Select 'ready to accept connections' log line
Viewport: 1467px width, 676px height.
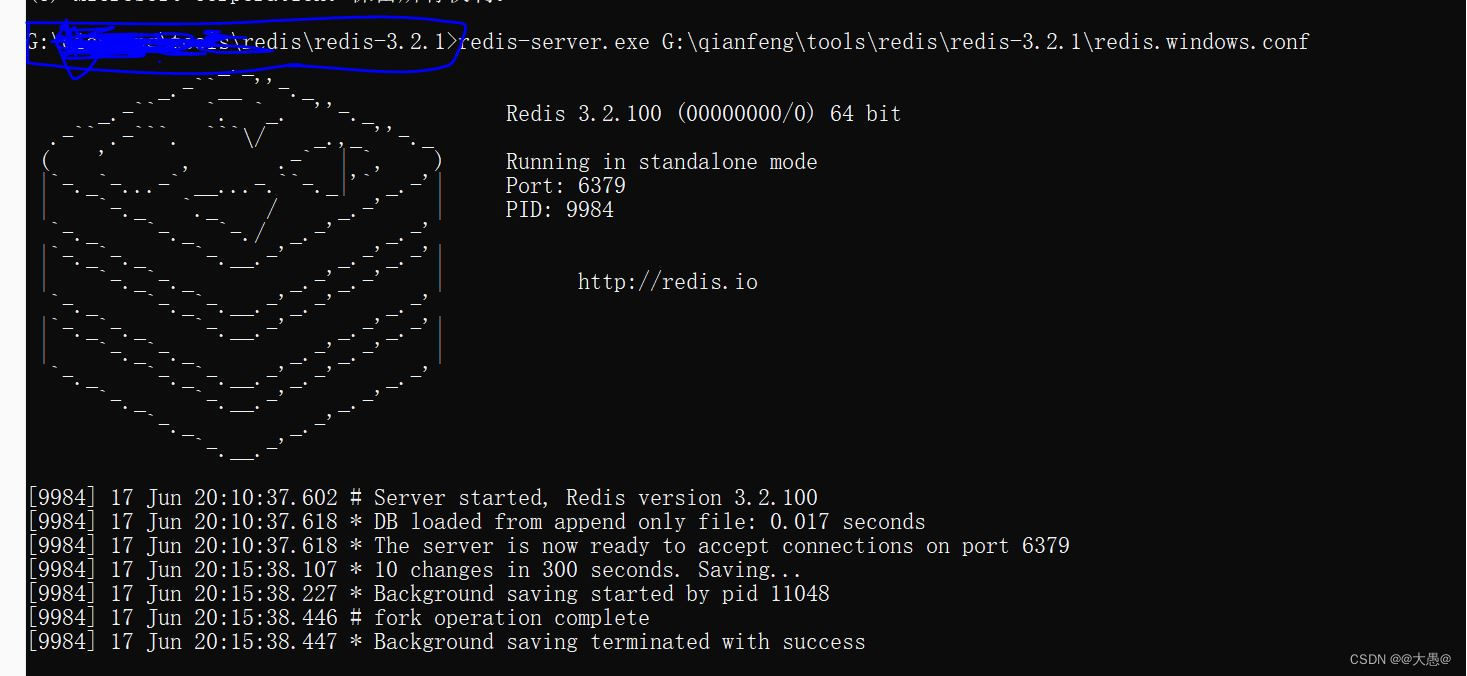(x=549, y=546)
